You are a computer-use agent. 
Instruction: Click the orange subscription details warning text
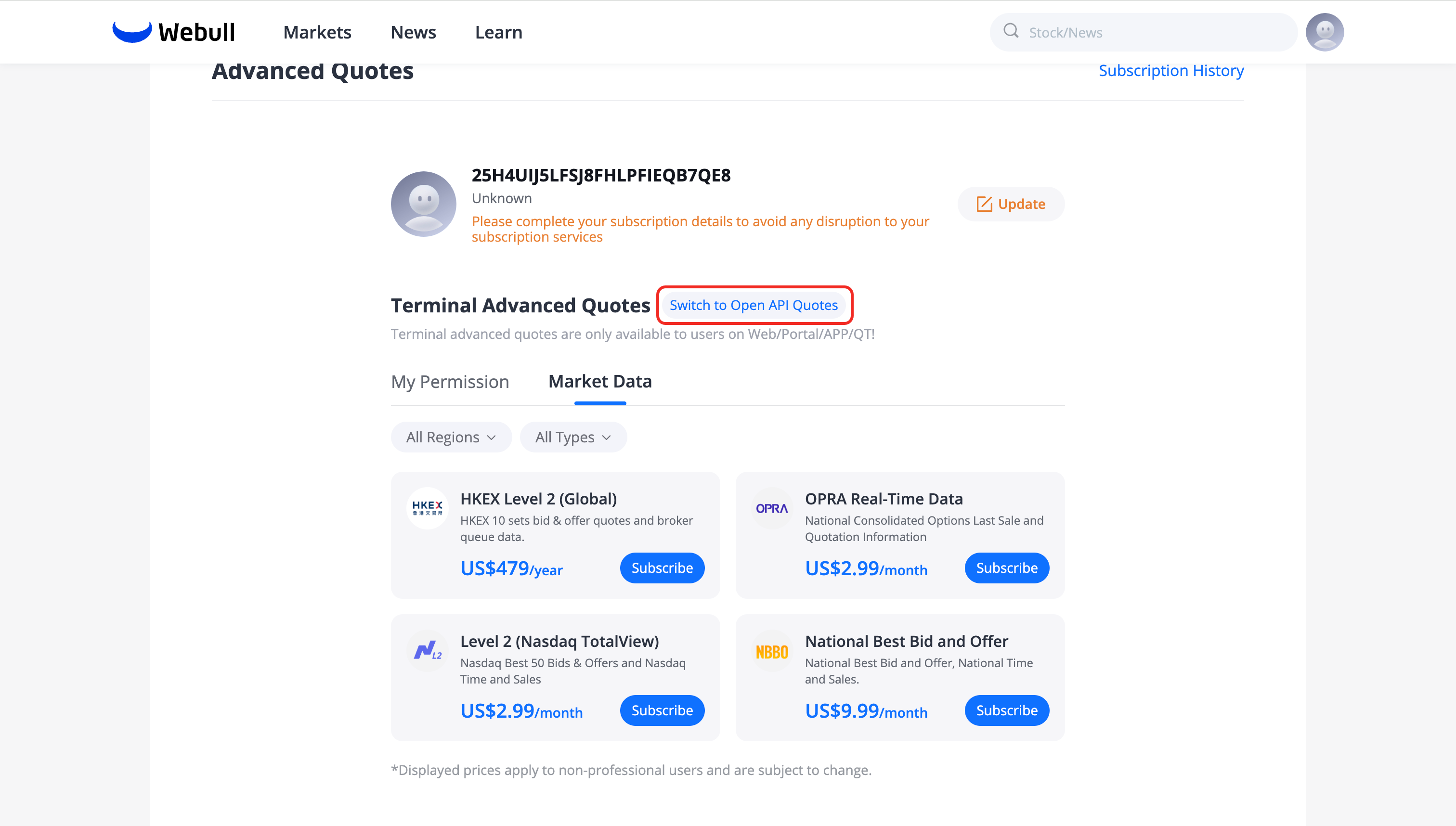pyautogui.click(x=700, y=229)
